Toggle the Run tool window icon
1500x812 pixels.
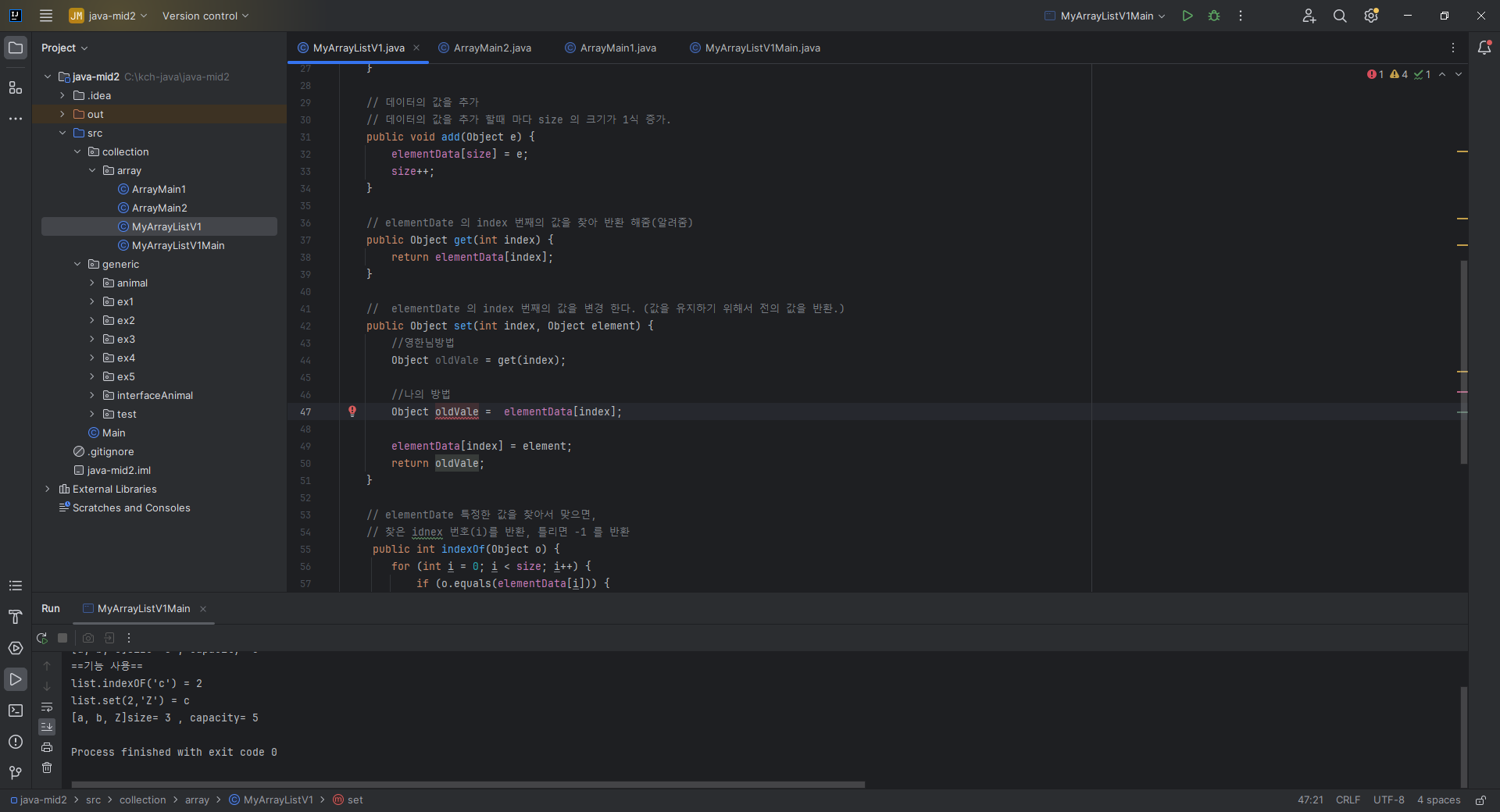coord(16,679)
